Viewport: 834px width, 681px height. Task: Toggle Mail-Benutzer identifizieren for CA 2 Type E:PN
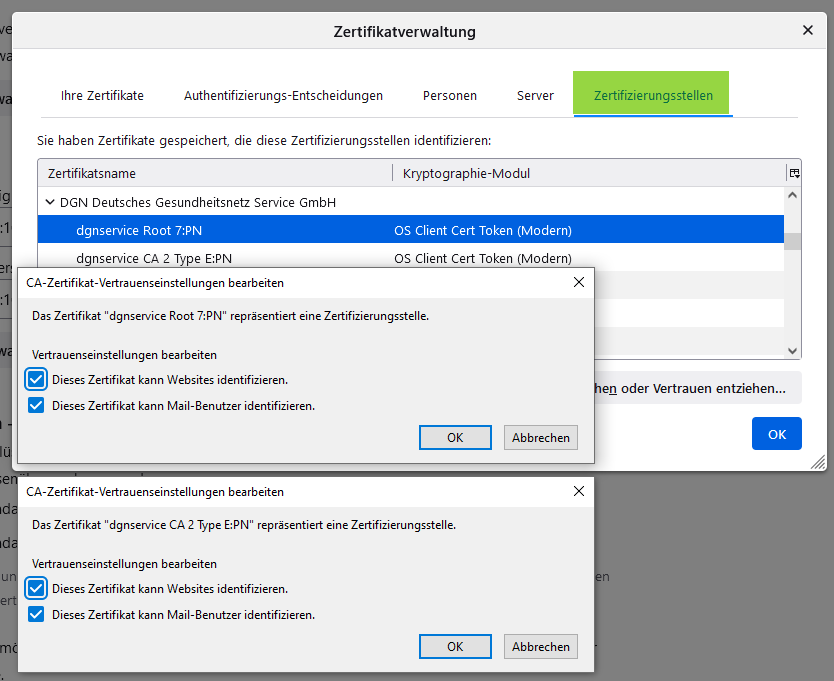[36, 614]
